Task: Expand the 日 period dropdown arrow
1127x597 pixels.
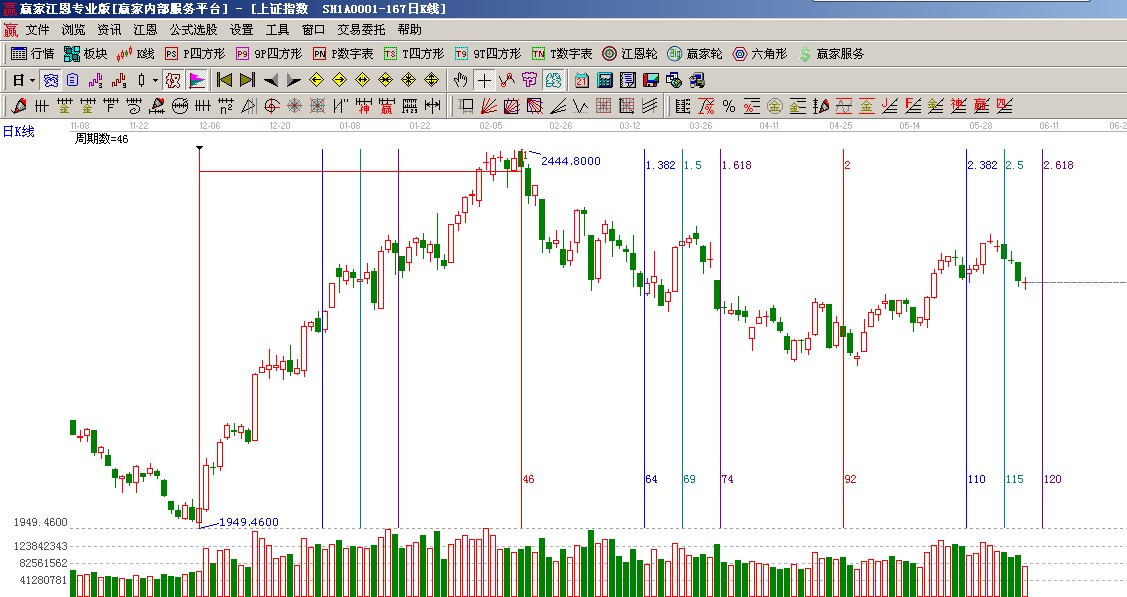Action: point(33,80)
